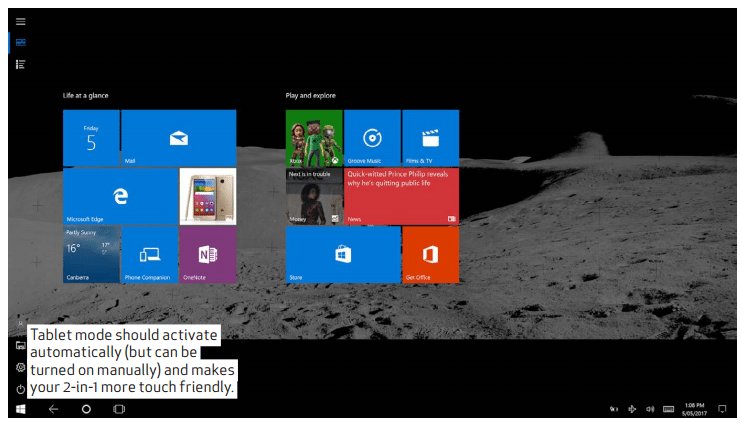The height and width of the screenshot is (423, 742).
Task: Click the taskbar clock showing 1:08 PM
Action: click(695, 409)
